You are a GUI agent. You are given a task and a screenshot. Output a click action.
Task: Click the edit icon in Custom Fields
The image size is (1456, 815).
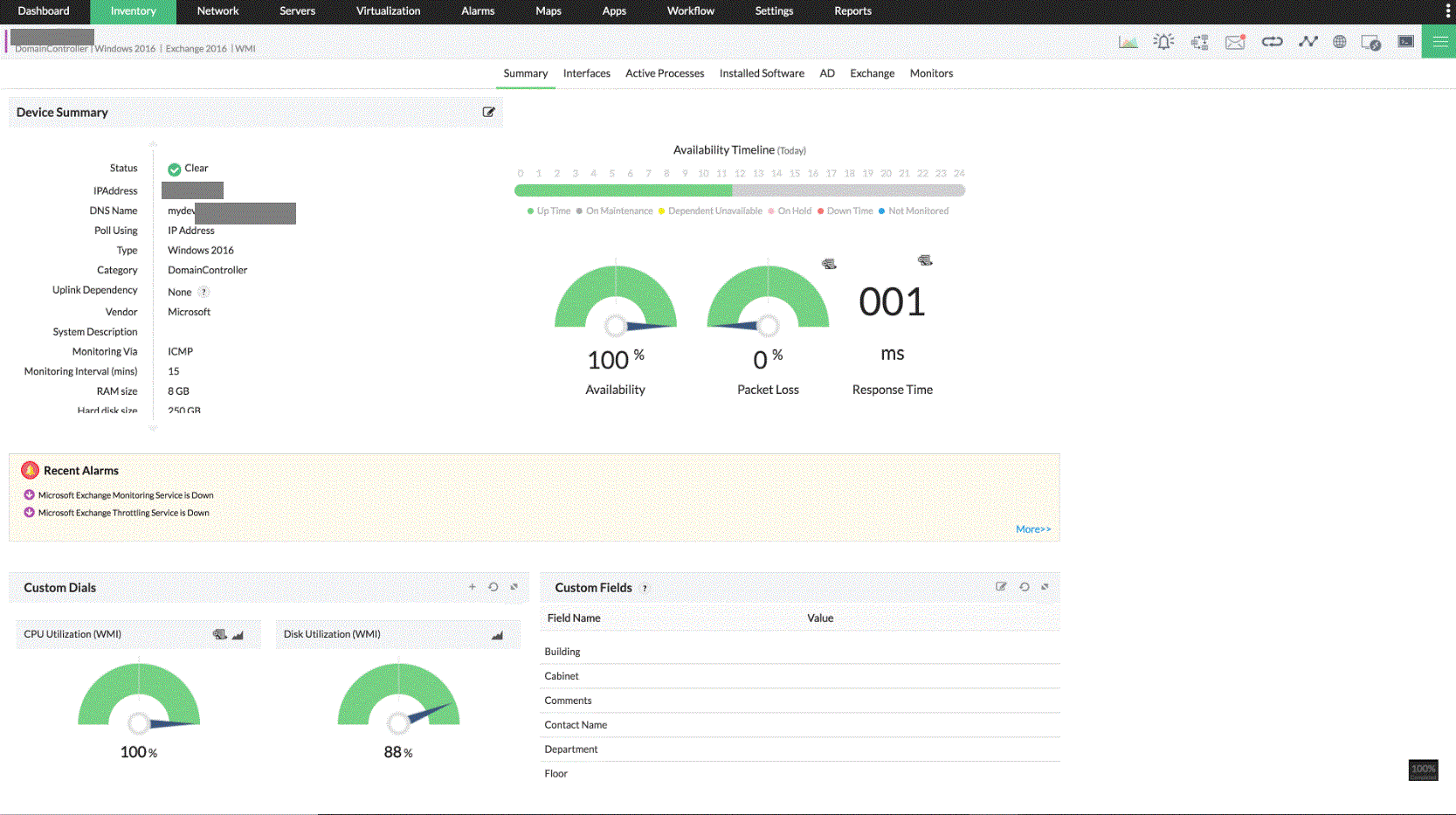[1001, 587]
